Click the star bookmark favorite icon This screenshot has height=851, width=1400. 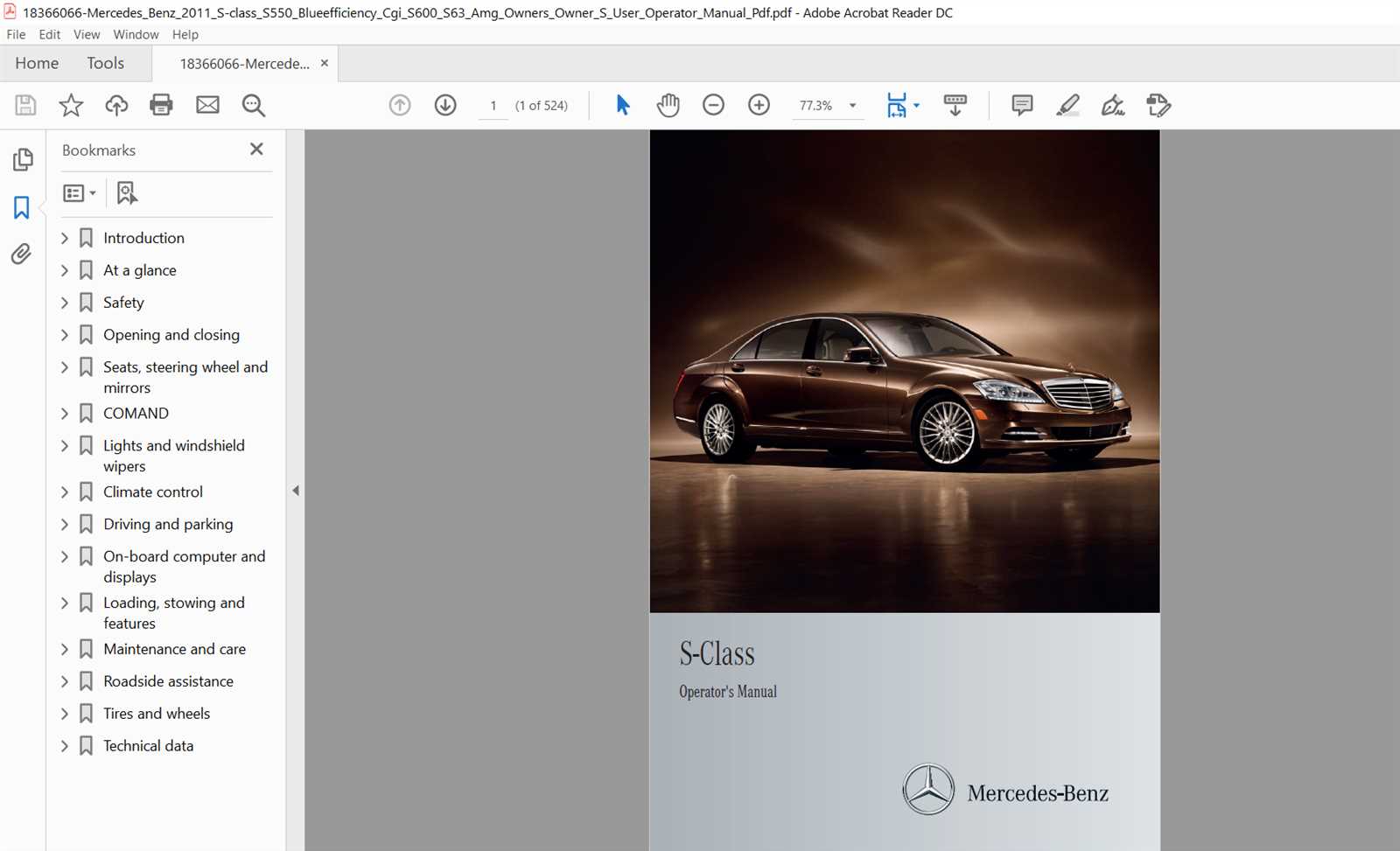coord(71,106)
